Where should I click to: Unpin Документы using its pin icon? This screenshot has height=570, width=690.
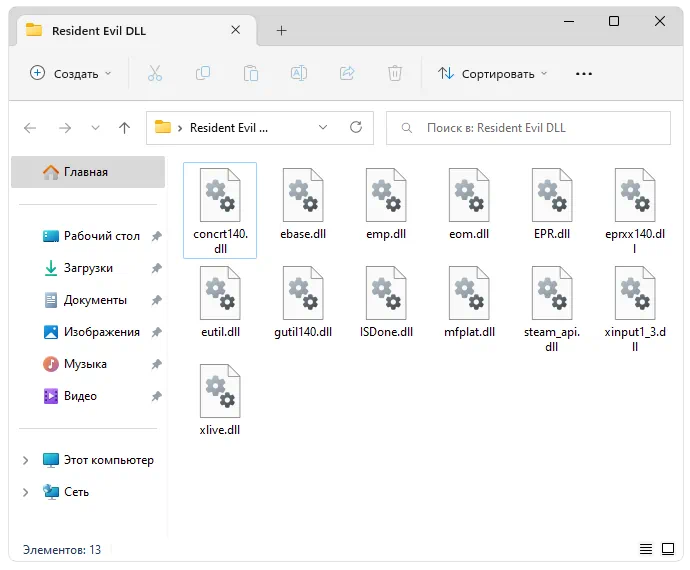coord(156,301)
